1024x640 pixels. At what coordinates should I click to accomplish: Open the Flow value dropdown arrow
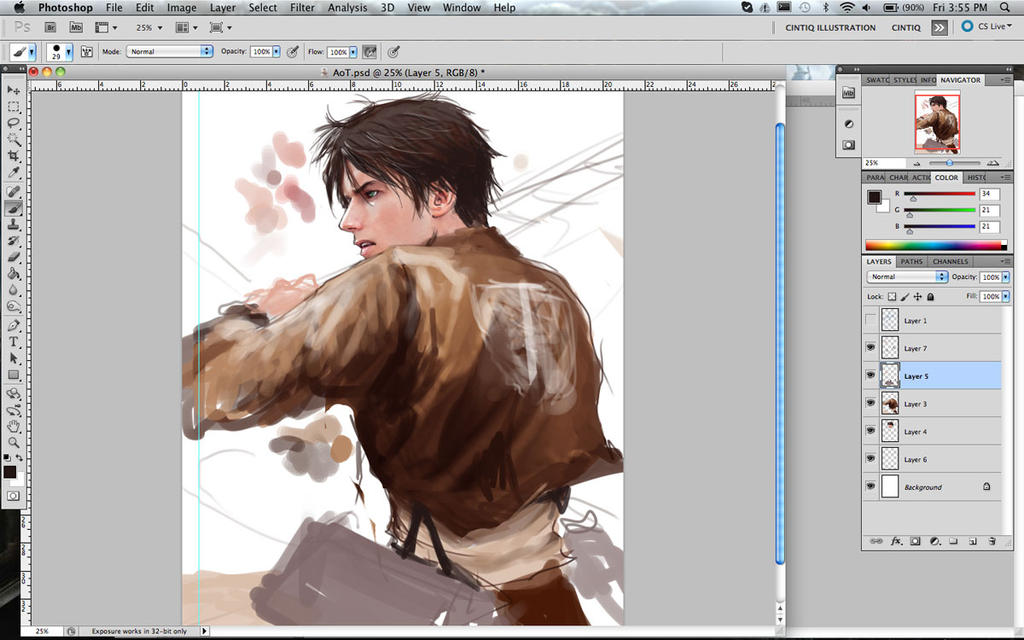click(353, 52)
